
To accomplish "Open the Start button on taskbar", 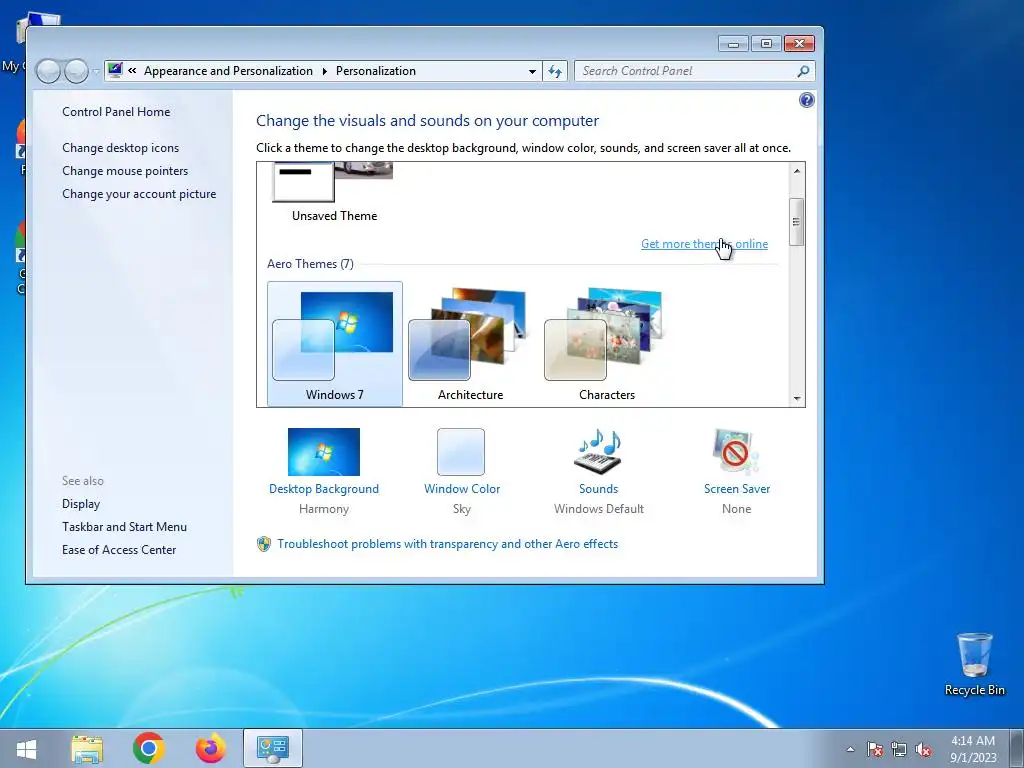I will point(26,748).
